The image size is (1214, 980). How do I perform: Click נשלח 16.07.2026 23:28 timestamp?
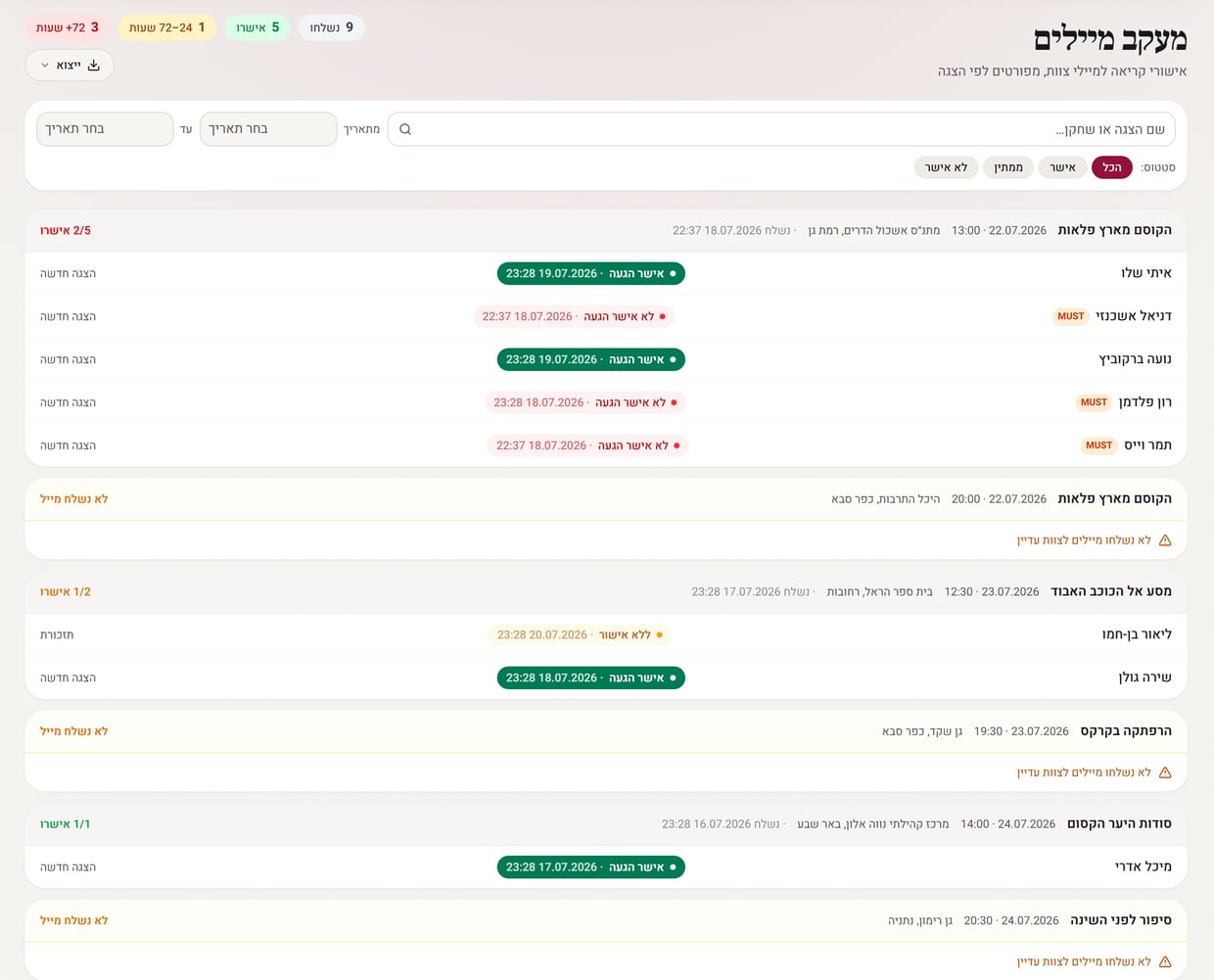pos(721,824)
